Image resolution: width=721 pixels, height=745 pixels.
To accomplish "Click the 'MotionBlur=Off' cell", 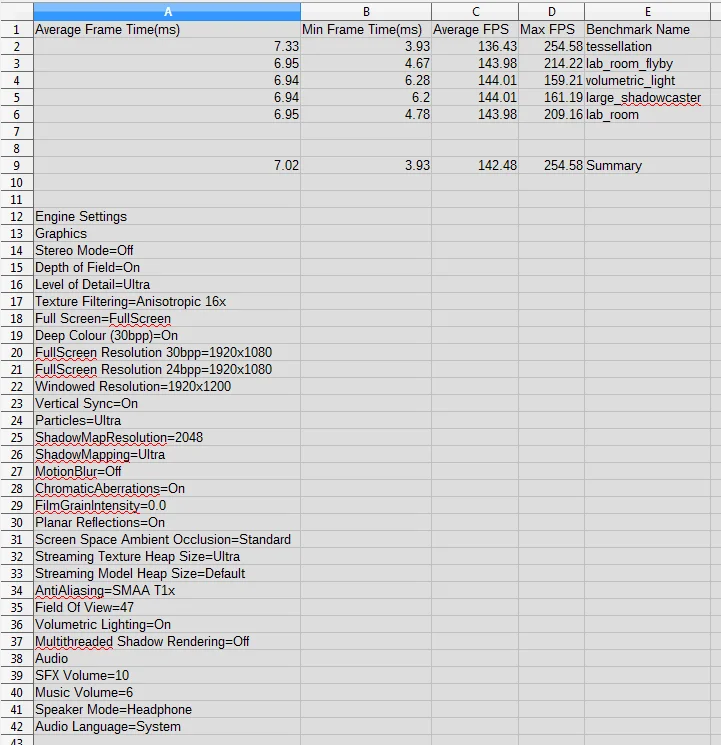I will point(167,471).
